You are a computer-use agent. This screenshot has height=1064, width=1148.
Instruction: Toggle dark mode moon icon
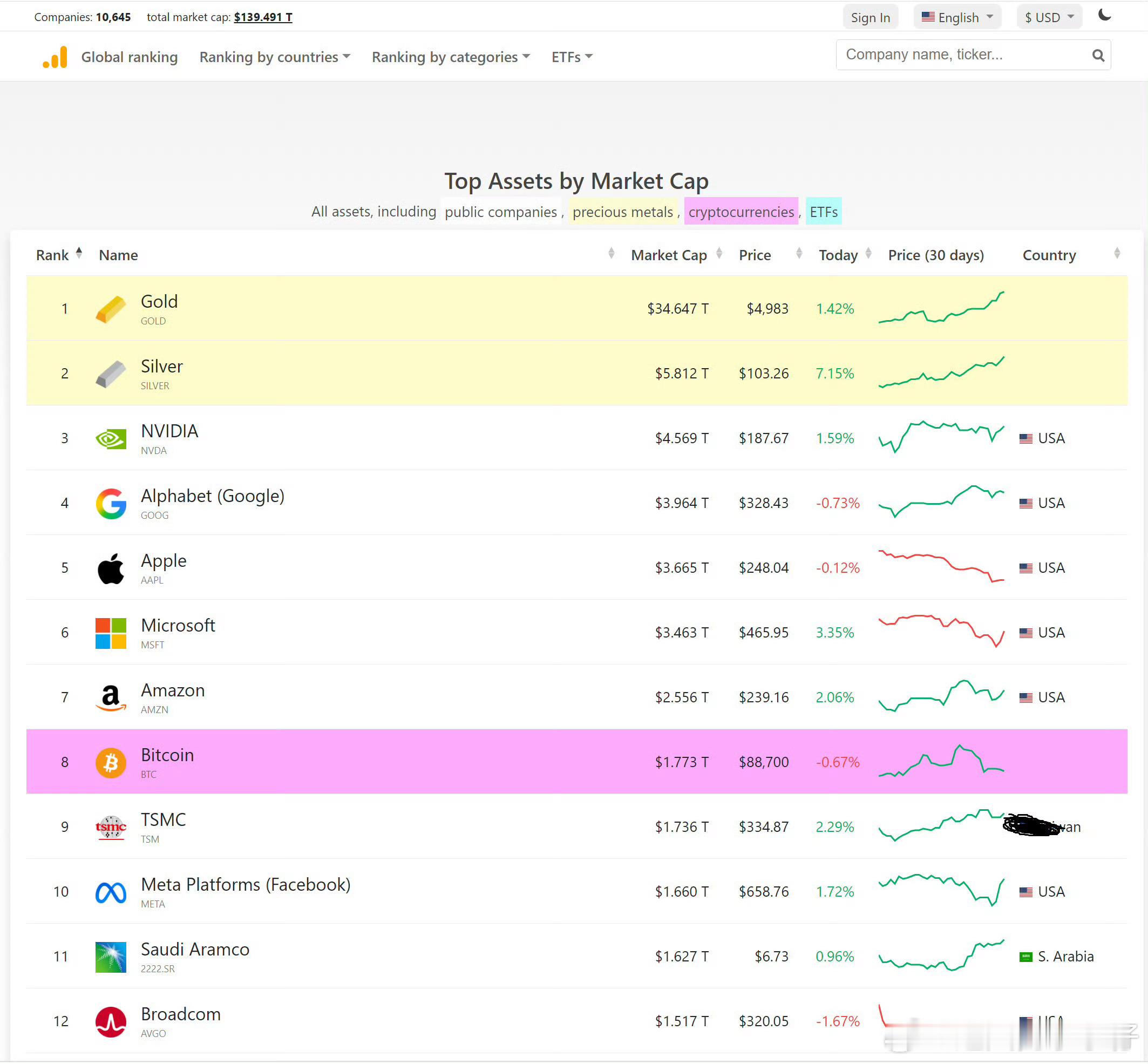coord(1104,16)
